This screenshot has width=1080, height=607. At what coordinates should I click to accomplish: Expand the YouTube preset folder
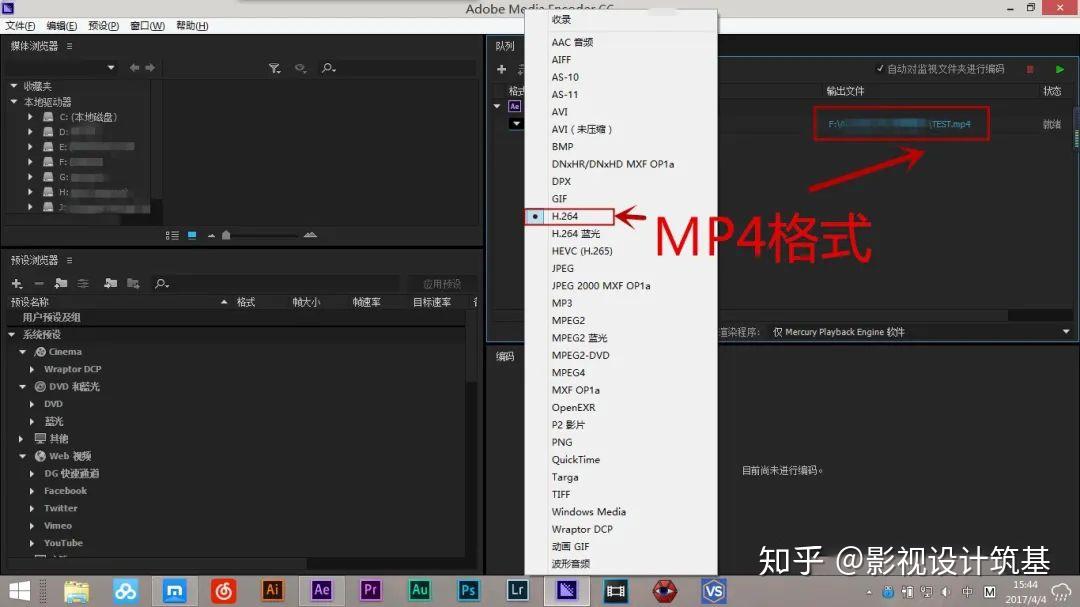pyautogui.click(x=32, y=543)
